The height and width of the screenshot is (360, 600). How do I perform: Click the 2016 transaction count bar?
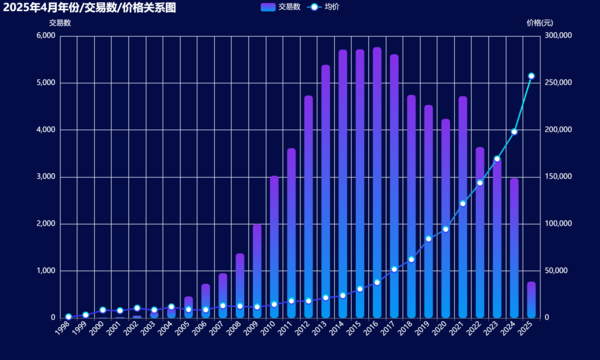377,182
